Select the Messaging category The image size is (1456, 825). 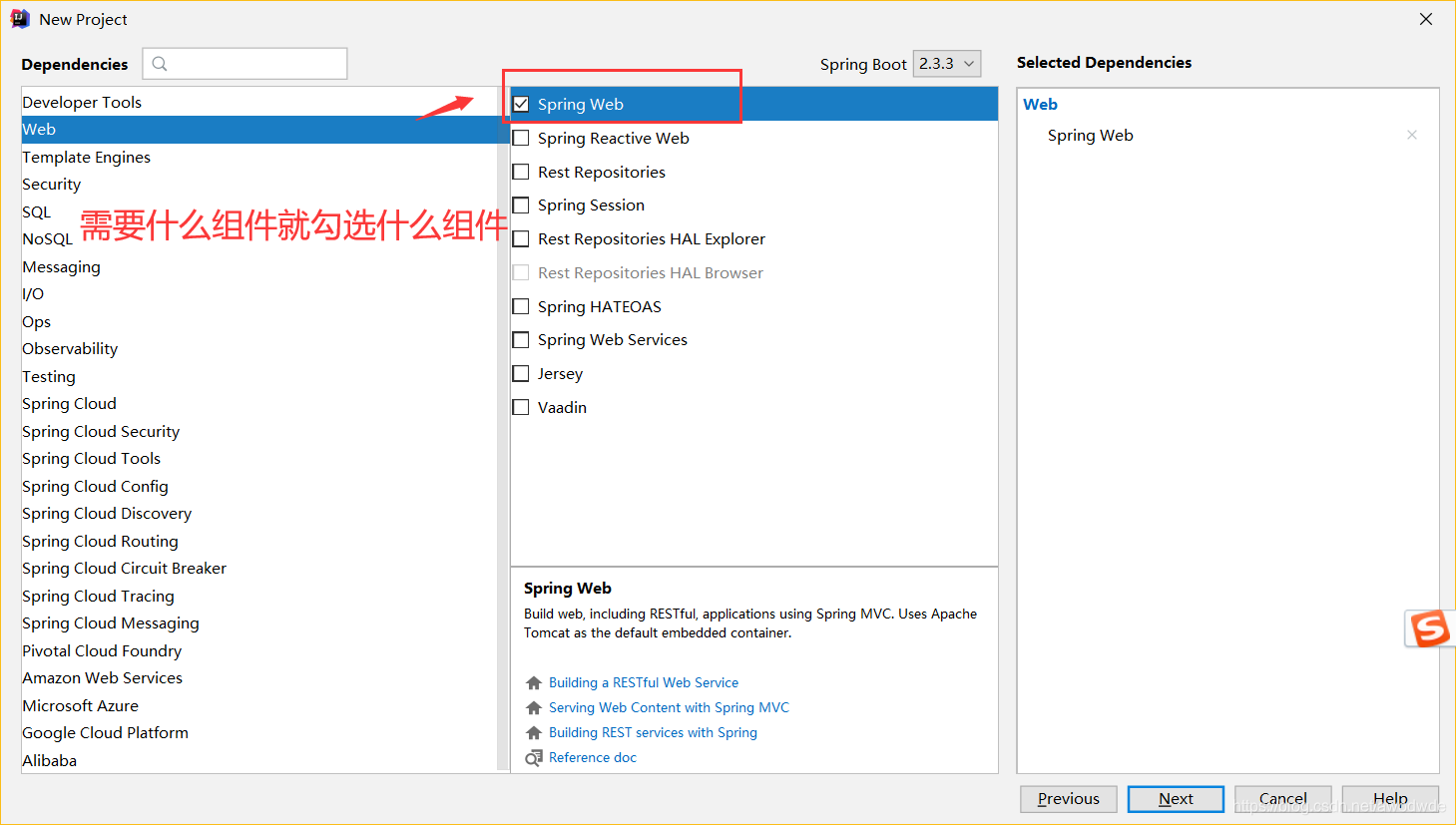[x=258, y=266]
